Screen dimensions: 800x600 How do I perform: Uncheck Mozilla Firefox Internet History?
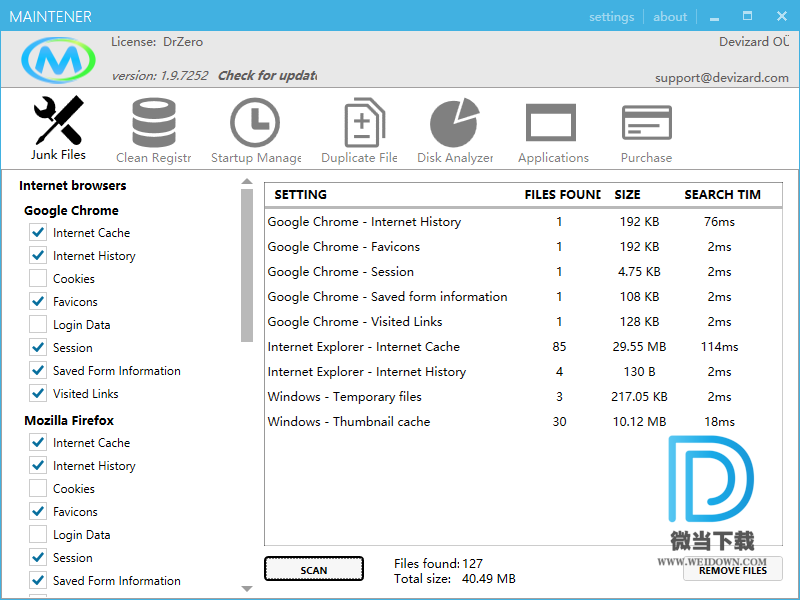point(38,465)
